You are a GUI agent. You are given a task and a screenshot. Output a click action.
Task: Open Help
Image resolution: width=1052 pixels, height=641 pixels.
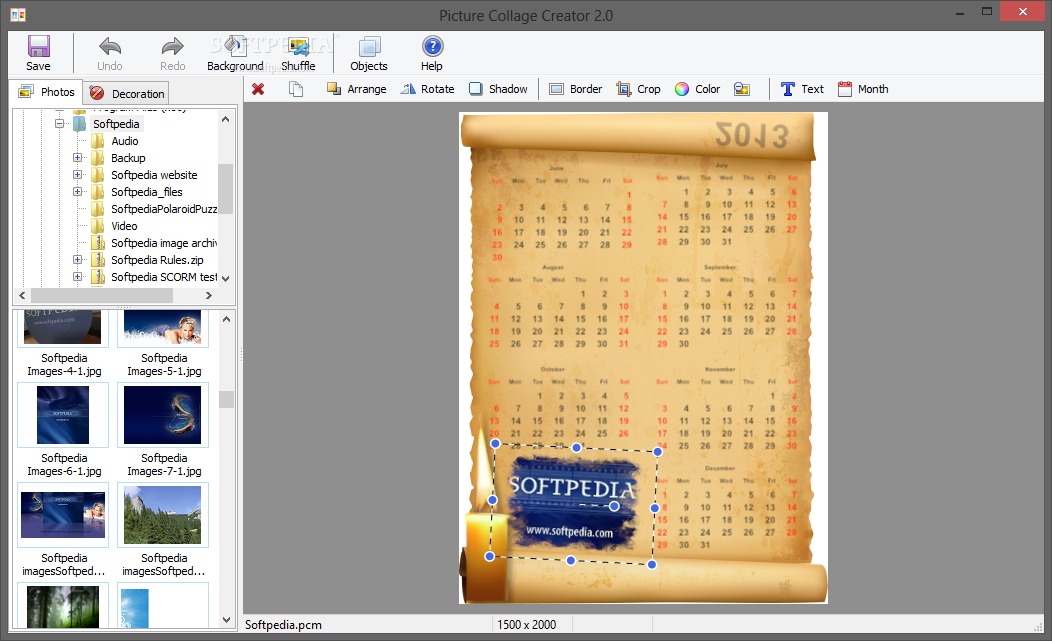(432, 53)
